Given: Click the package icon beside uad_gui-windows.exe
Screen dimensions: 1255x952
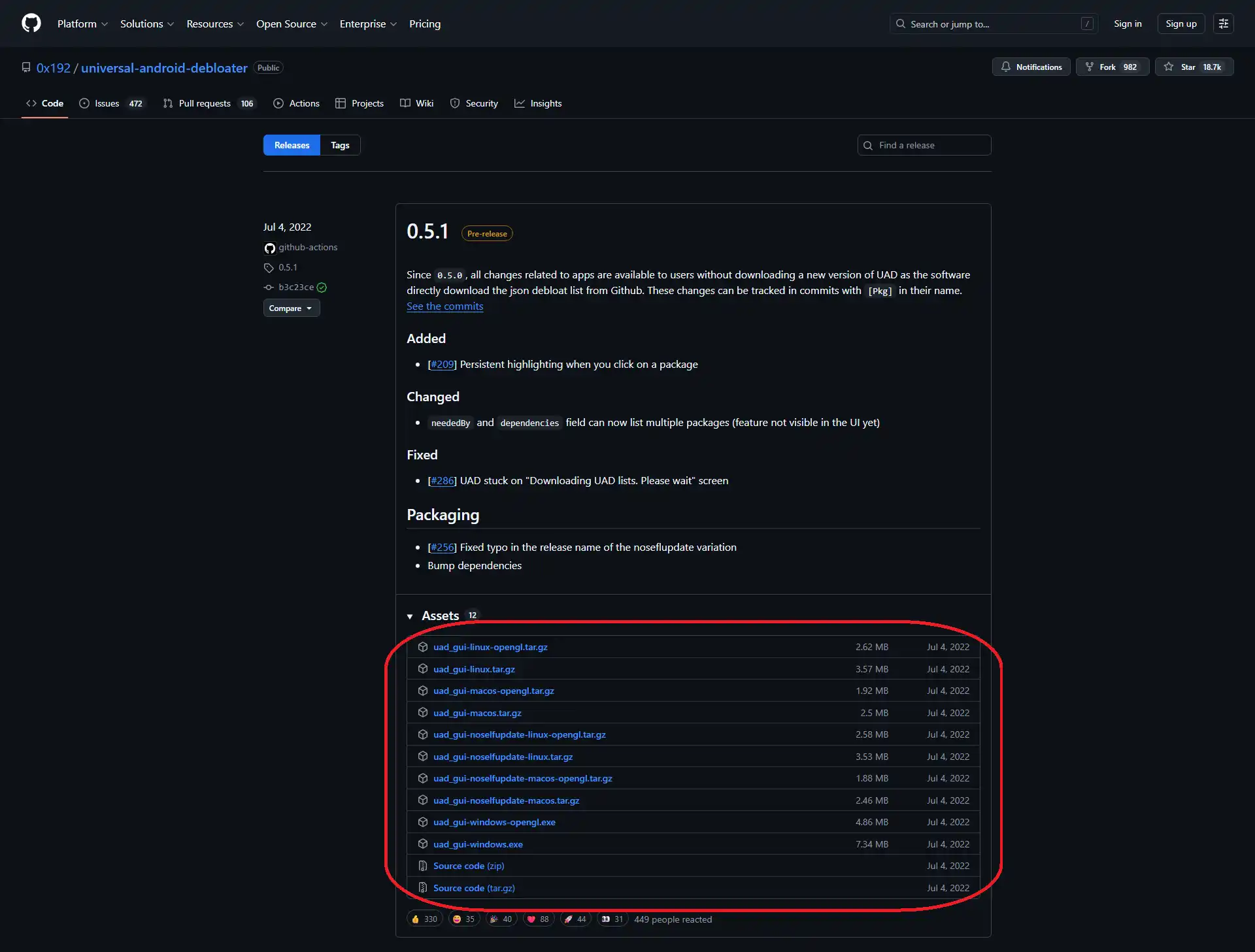Looking at the screenshot, I should 423,844.
